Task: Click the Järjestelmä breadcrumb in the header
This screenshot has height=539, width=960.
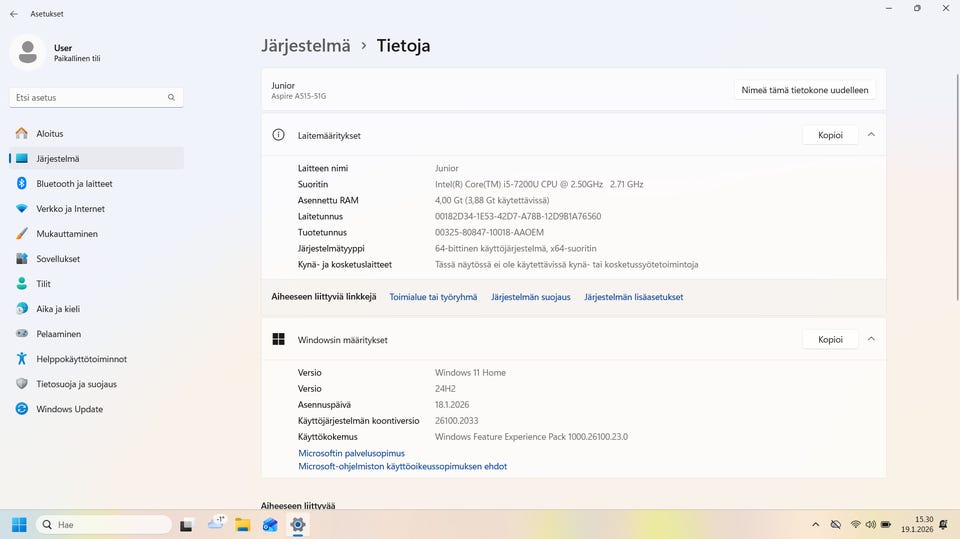Action: (306, 46)
